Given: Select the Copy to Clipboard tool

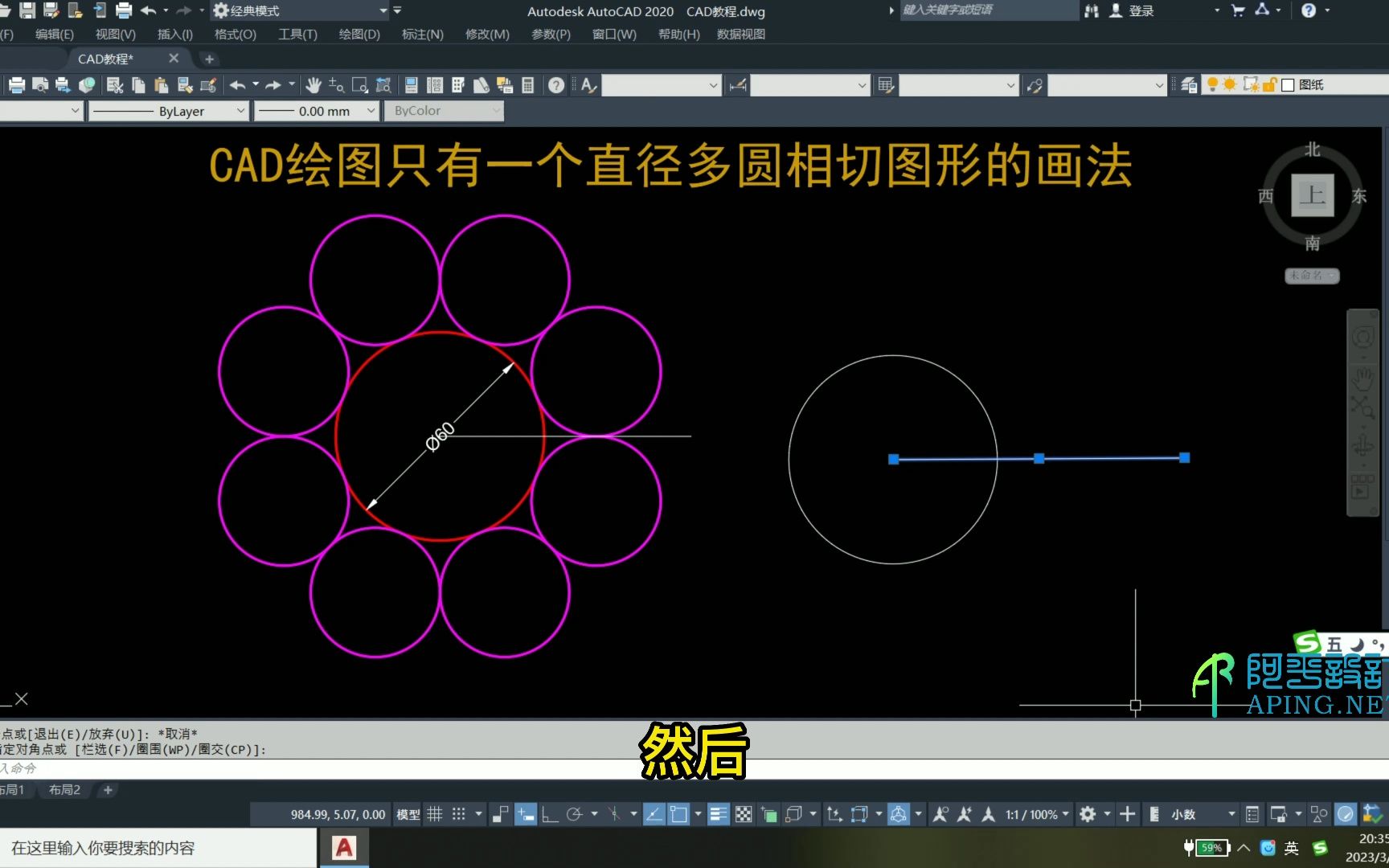Looking at the screenshot, I should 138,84.
